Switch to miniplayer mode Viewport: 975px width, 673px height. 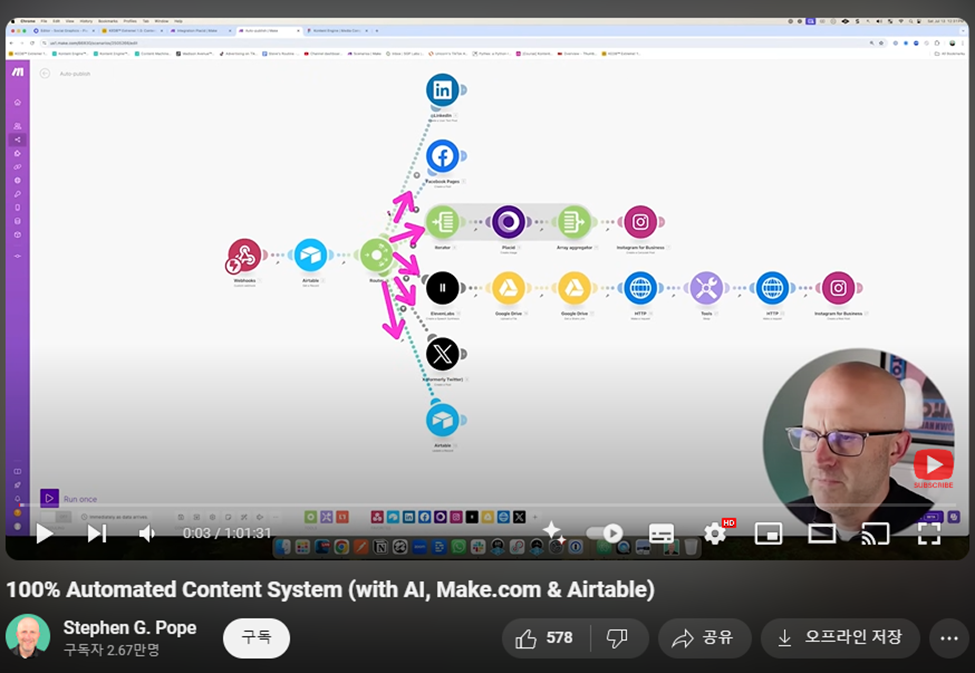click(768, 534)
